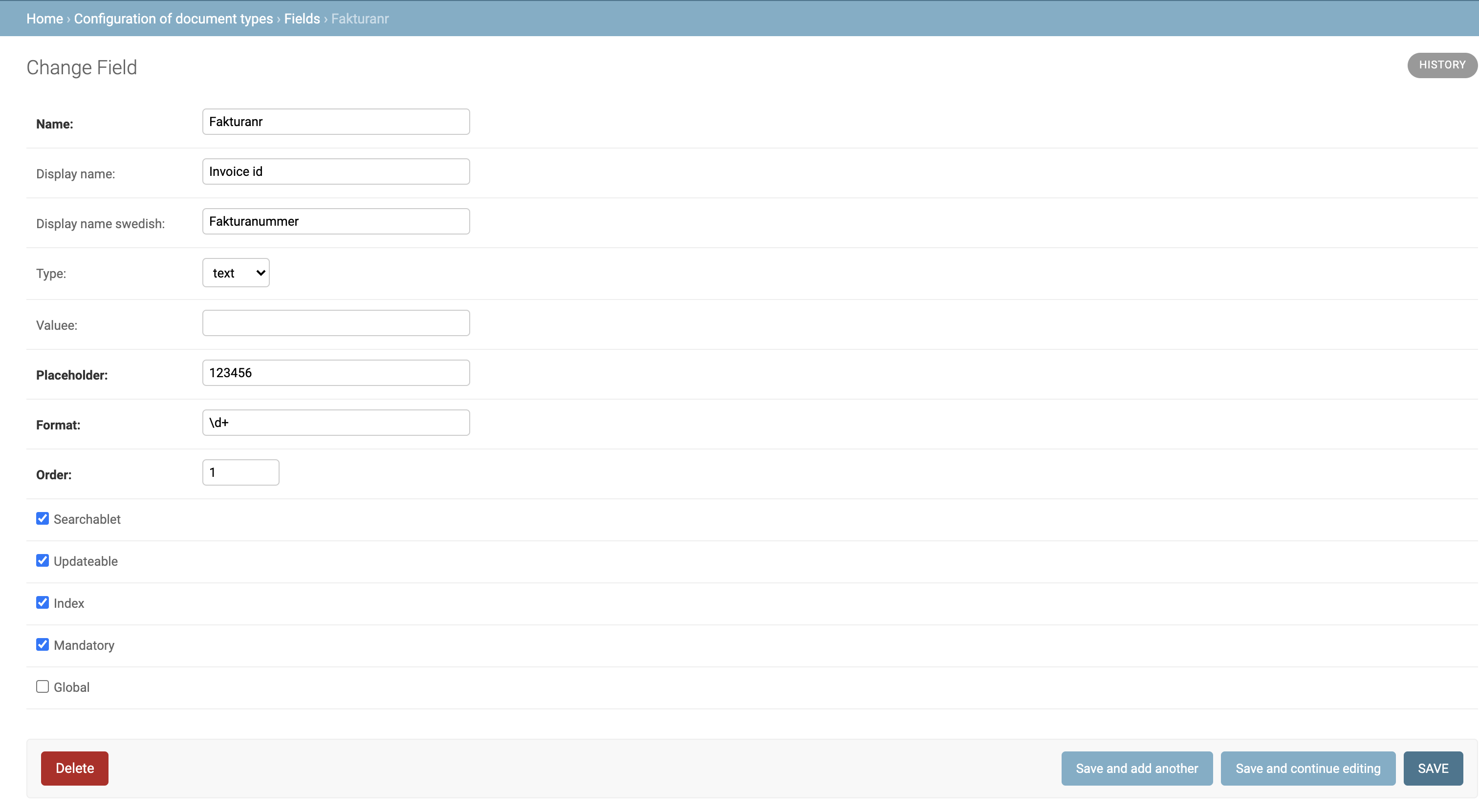Click into the Display name field
The width and height of the screenshot is (1479, 812).
coord(336,171)
